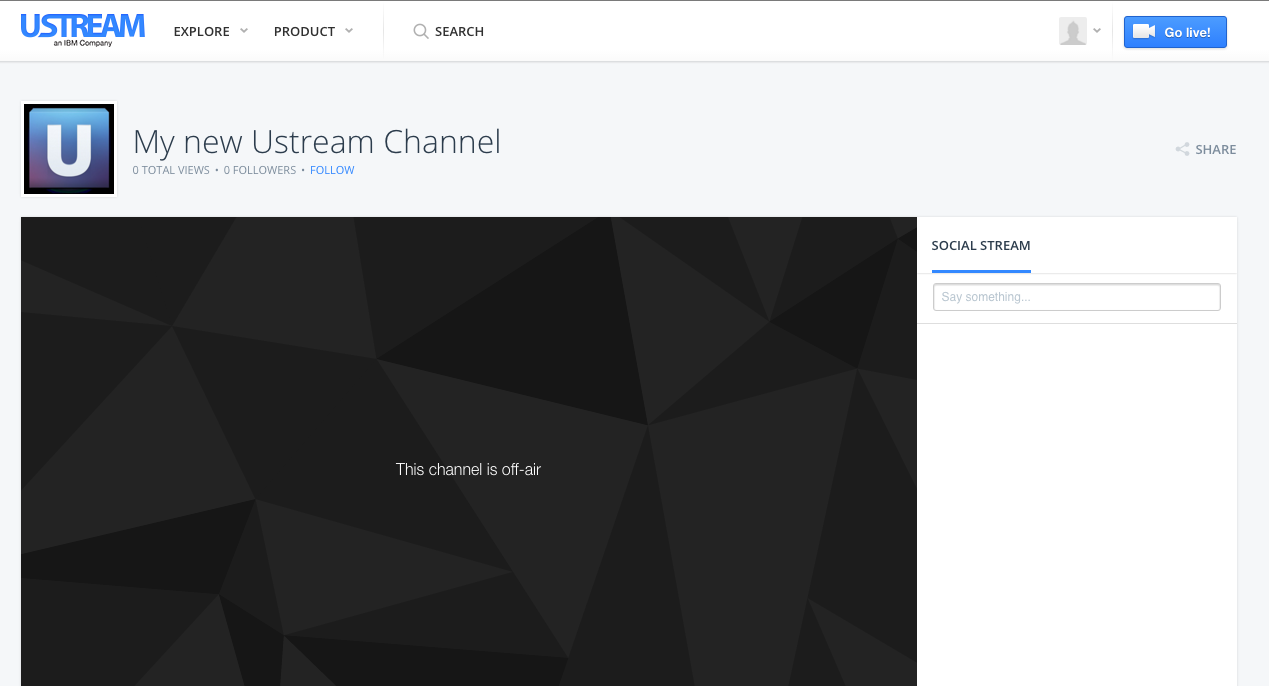1269x686 pixels.
Task: Expand the Explore dropdown chevron
Action: pos(243,31)
